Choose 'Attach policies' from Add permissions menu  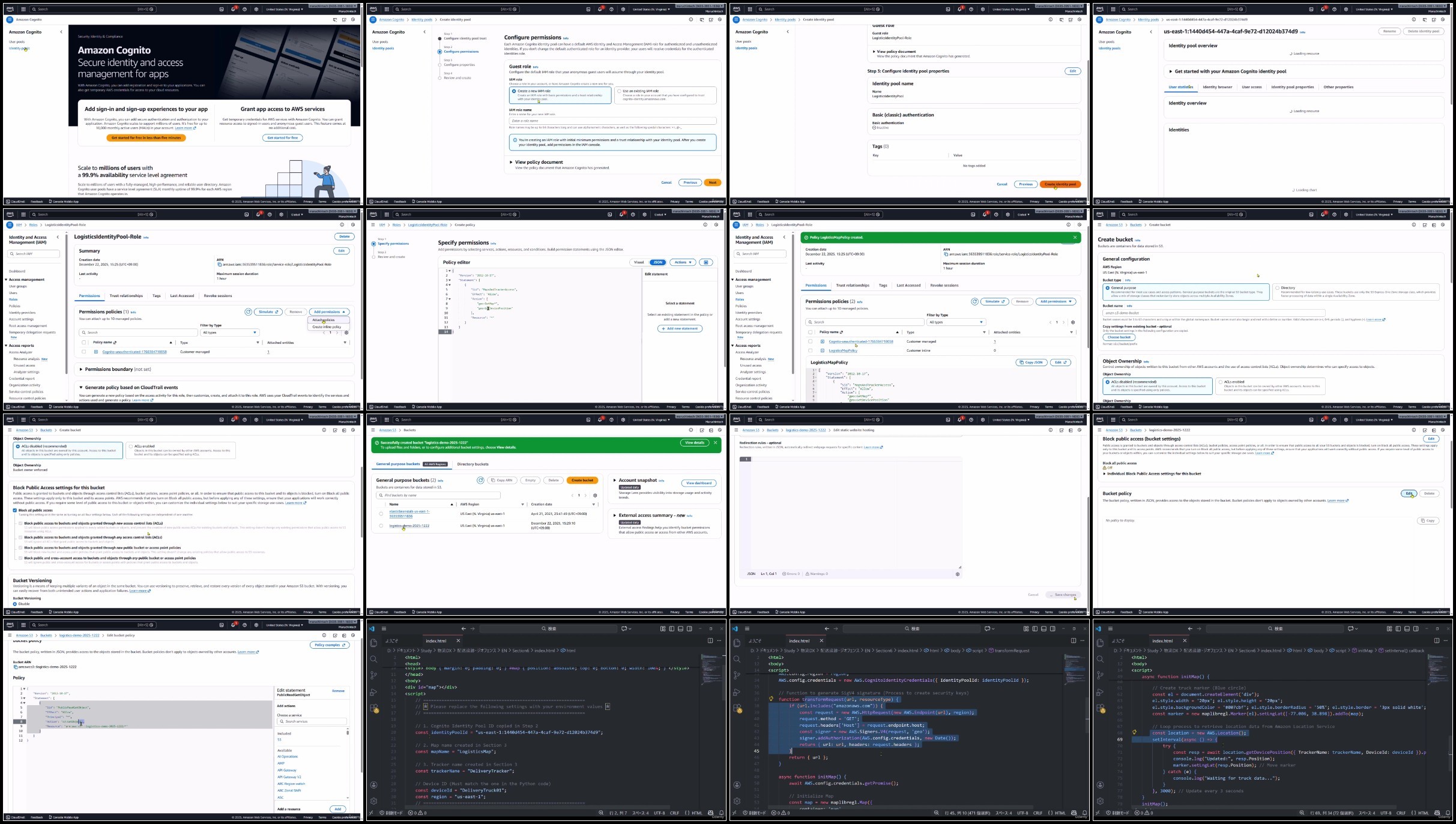click(x=324, y=320)
